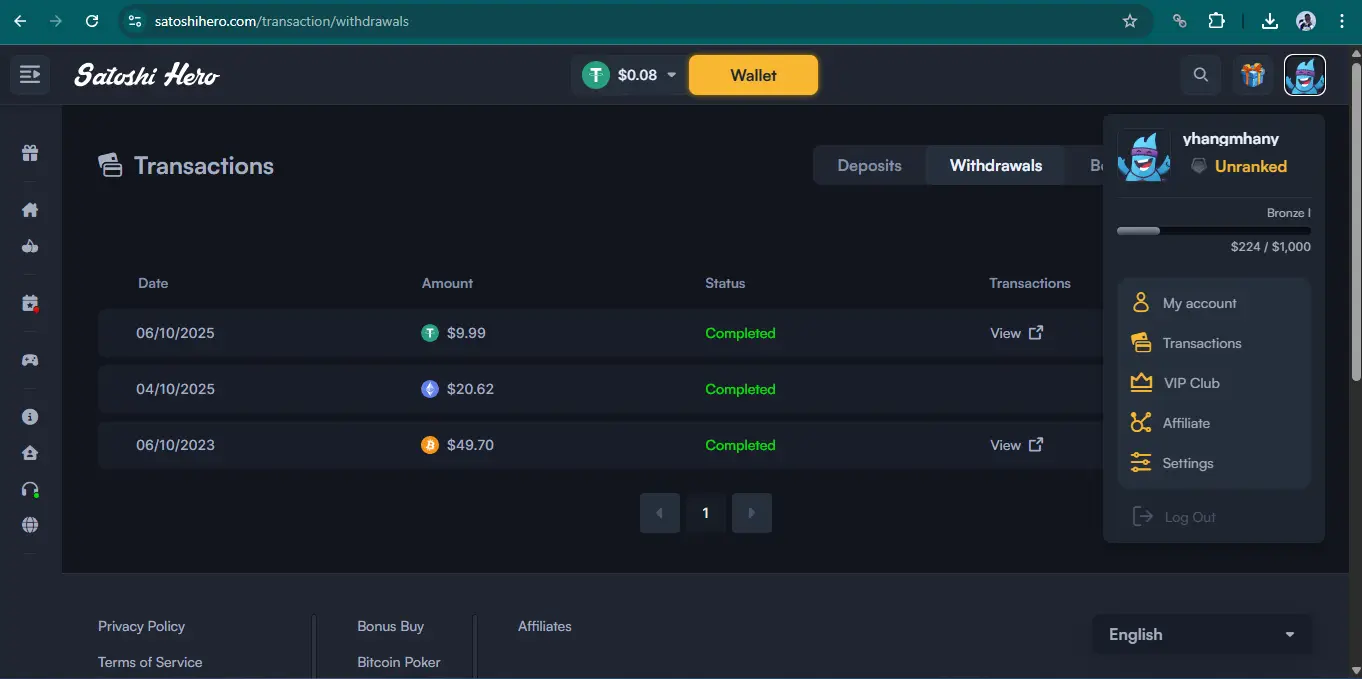Image resolution: width=1362 pixels, height=679 pixels.
Task: Go to next page arrow in pagination
Action: 752,513
